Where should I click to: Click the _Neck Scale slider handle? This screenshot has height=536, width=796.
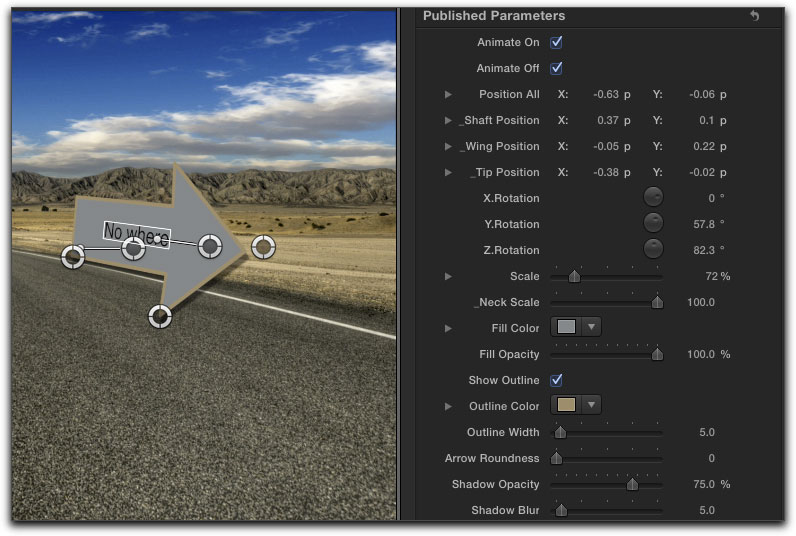click(657, 302)
